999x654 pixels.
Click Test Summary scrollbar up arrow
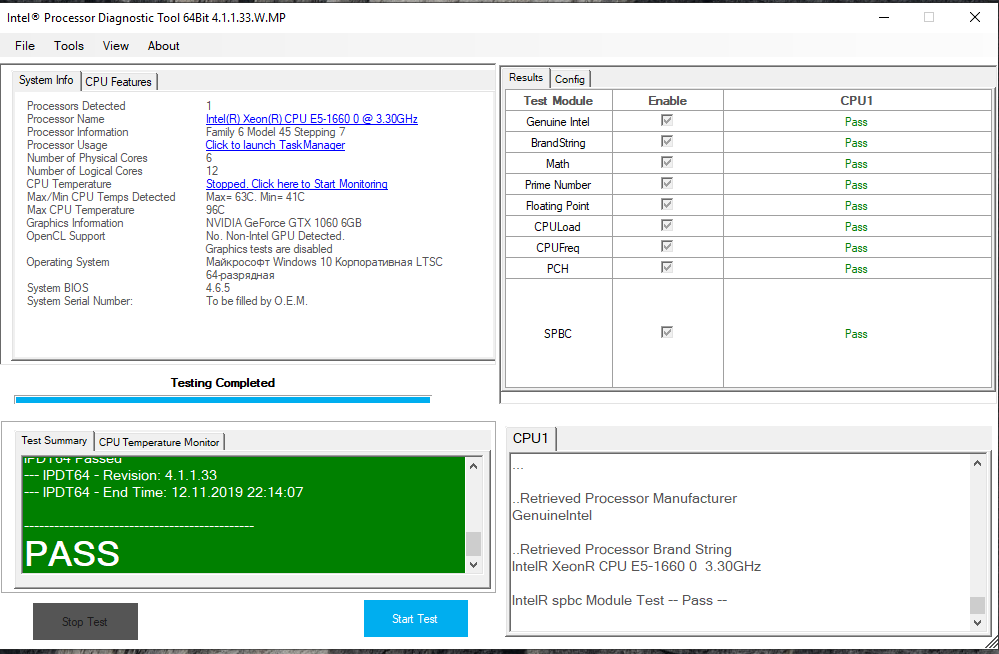[x=473, y=466]
